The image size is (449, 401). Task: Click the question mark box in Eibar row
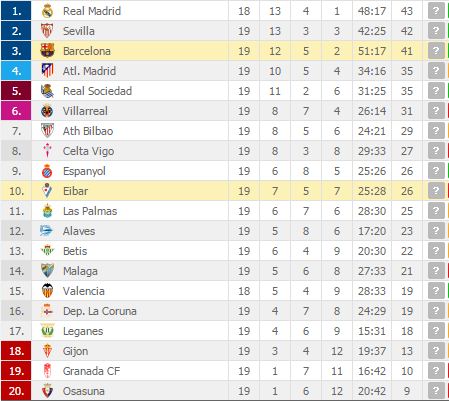coord(436,191)
